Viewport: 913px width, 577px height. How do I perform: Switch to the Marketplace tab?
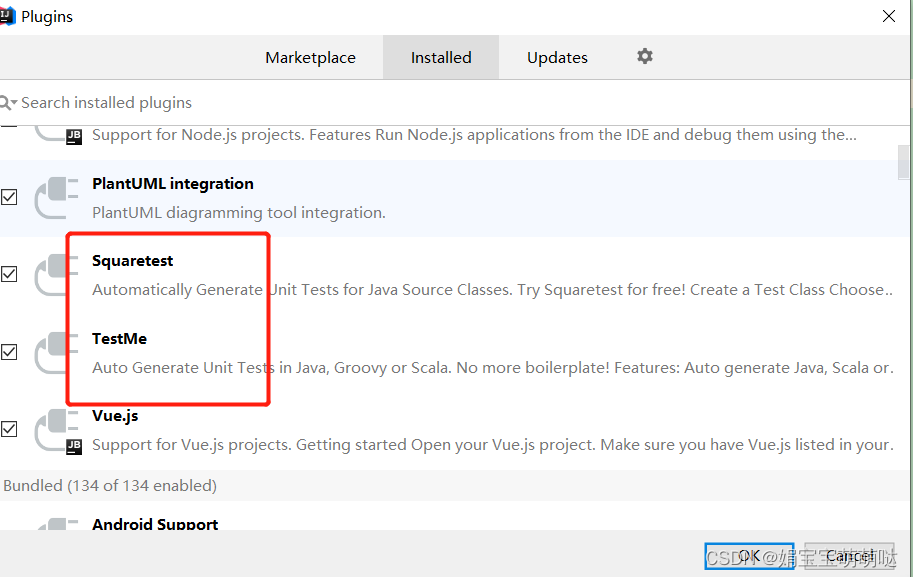[310, 57]
